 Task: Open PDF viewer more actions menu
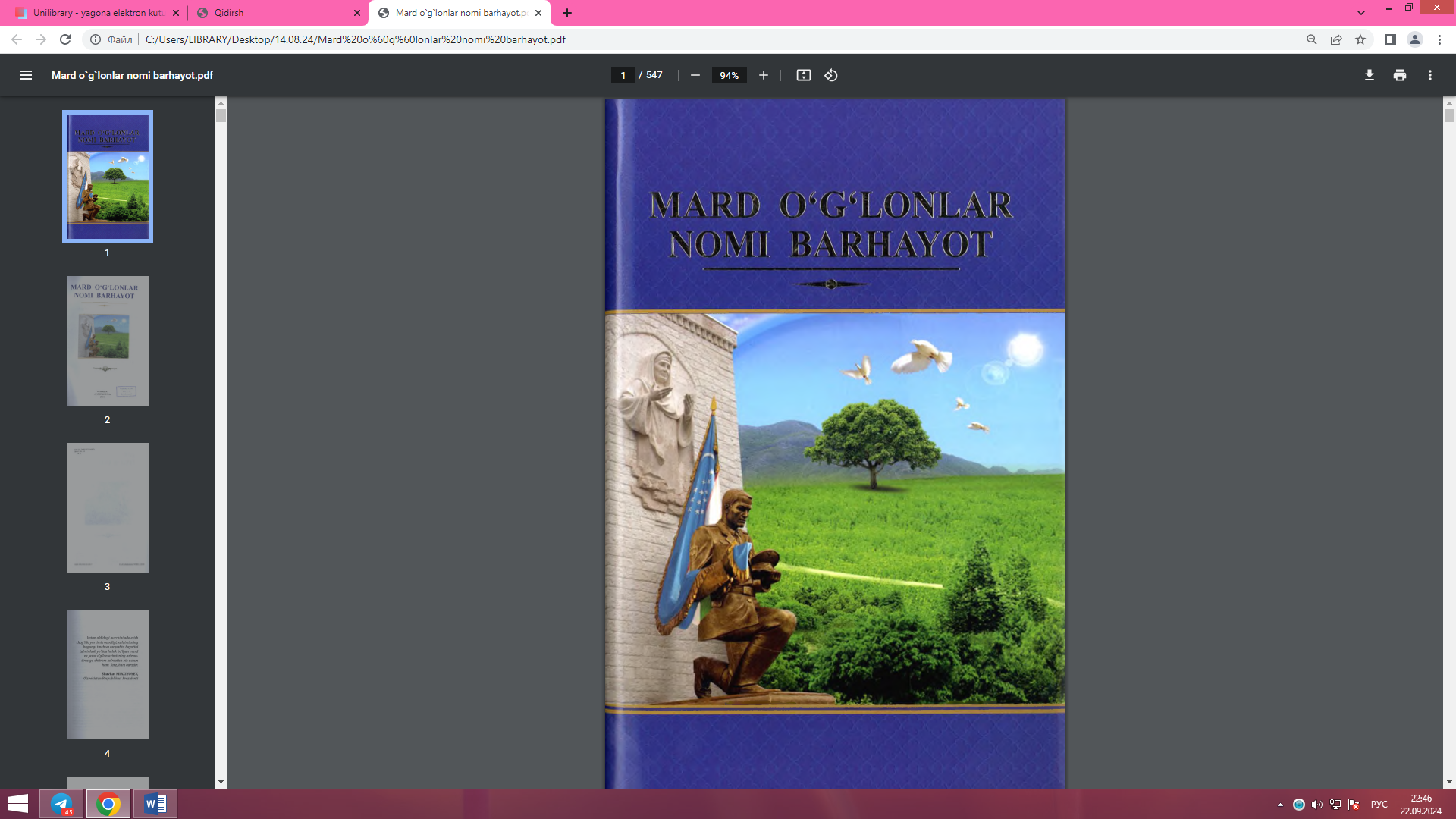pos(1430,75)
